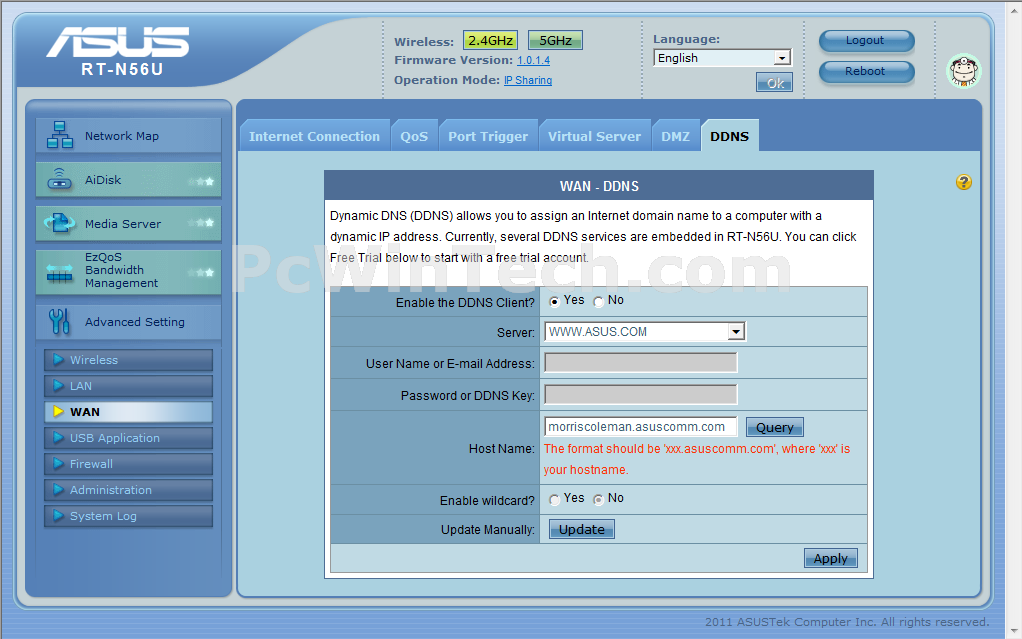Select the DDNS tab
Viewport: 1022px width, 639px height.
coord(729,136)
